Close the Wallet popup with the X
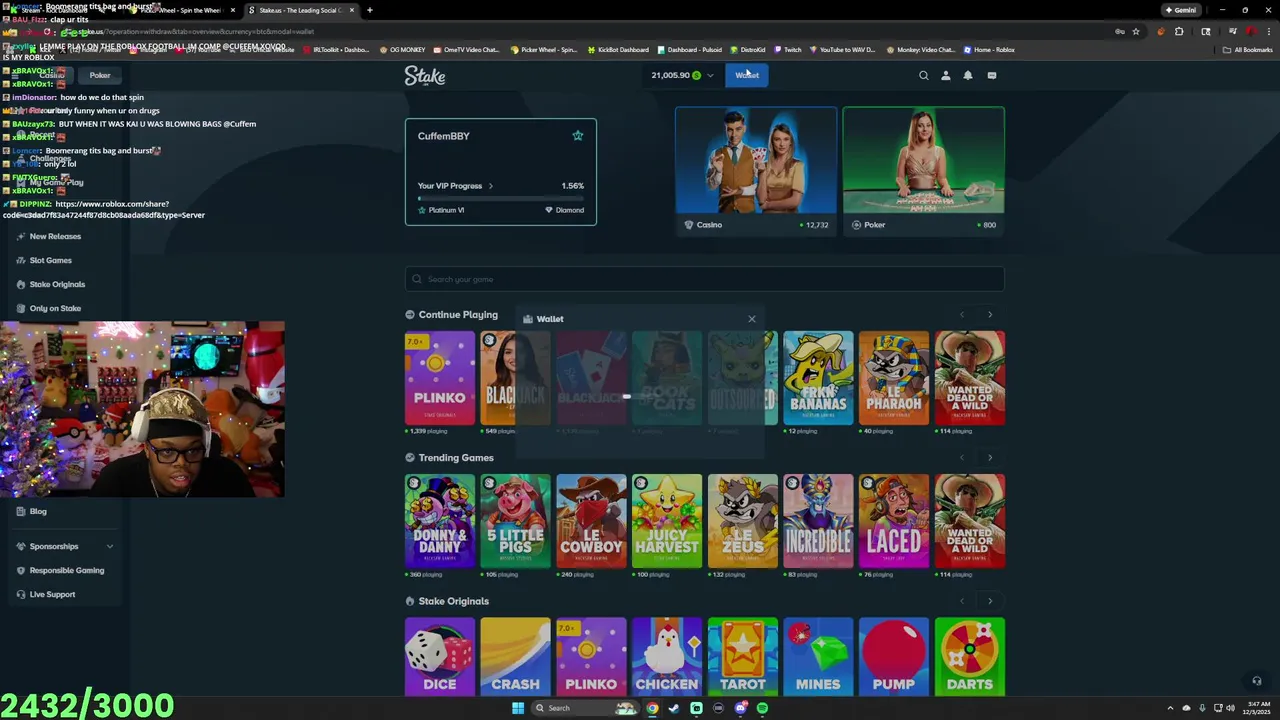 click(752, 319)
